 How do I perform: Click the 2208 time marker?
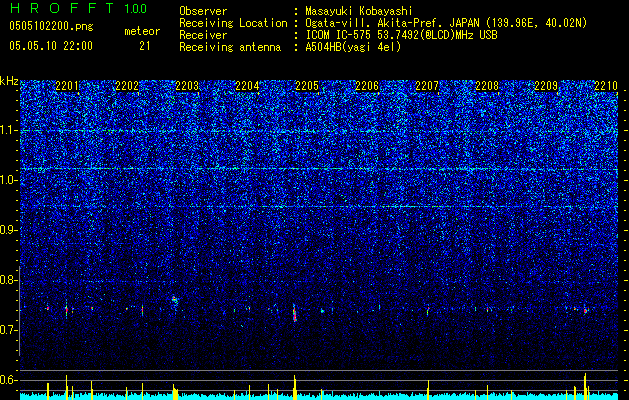(x=487, y=86)
